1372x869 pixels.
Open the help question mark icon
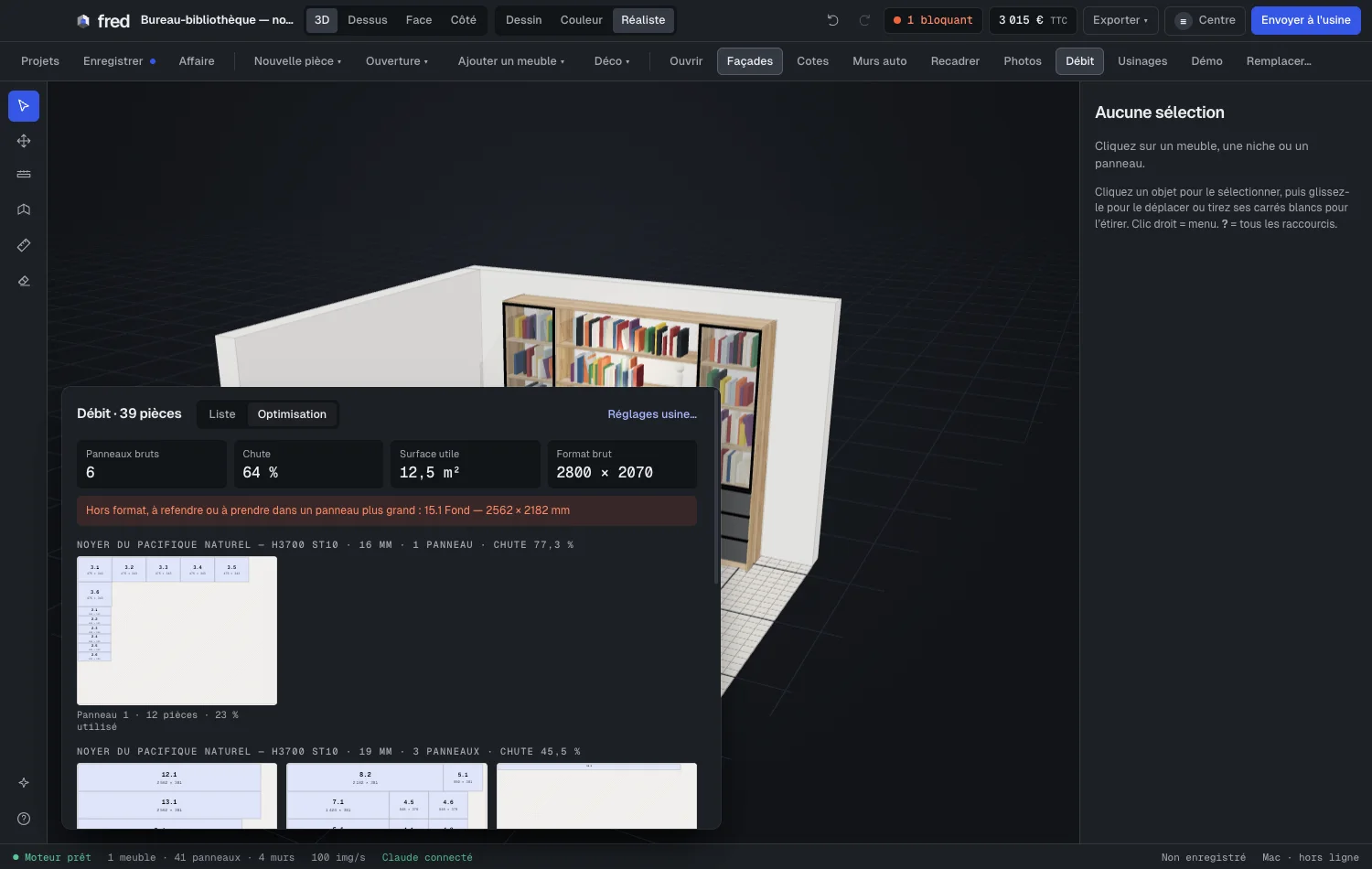click(24, 819)
